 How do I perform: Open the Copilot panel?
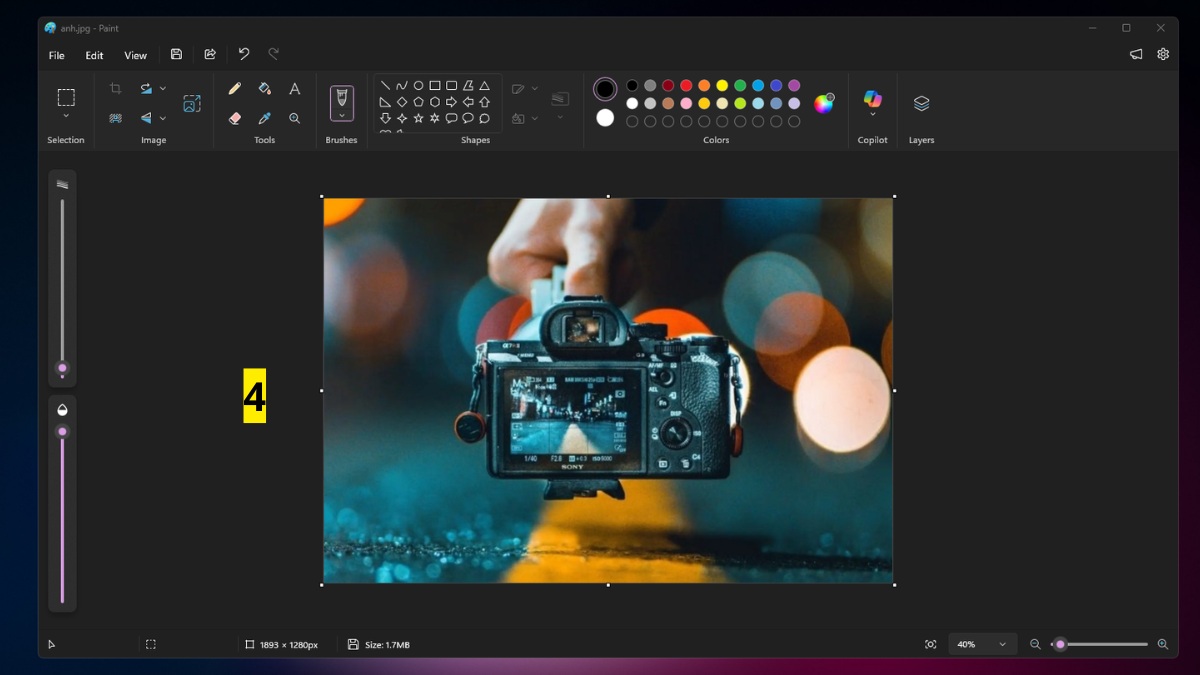click(872, 103)
